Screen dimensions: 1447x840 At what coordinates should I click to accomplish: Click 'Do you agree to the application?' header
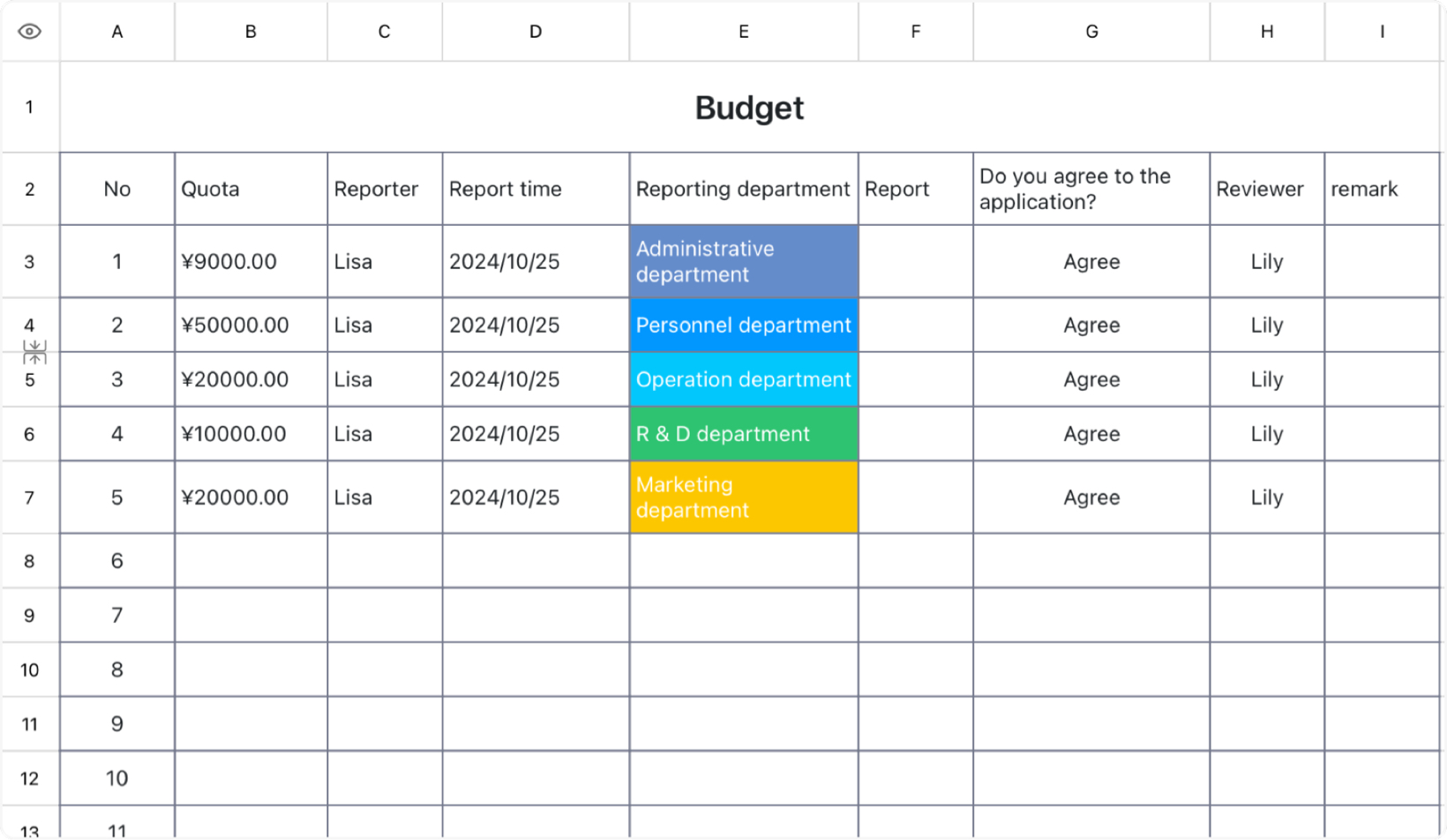click(x=1091, y=189)
